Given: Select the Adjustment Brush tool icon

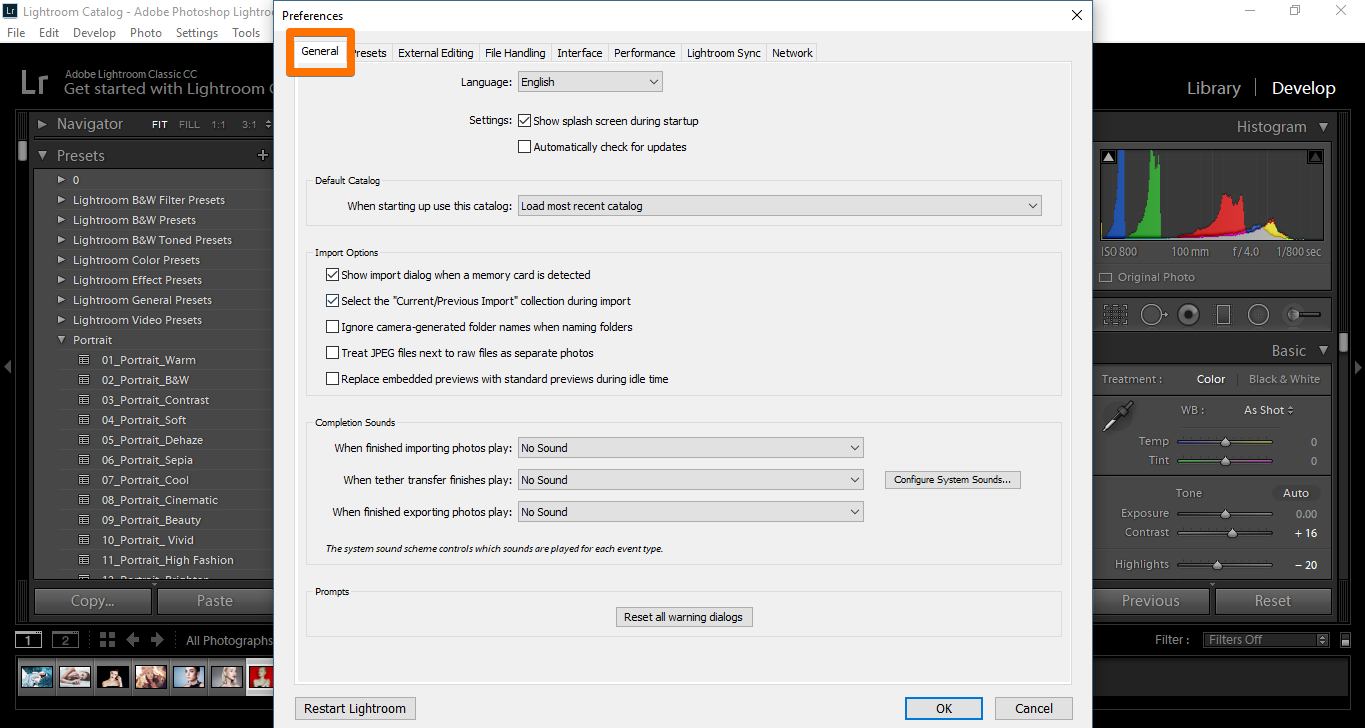Looking at the screenshot, I should pyautogui.click(x=1302, y=315).
